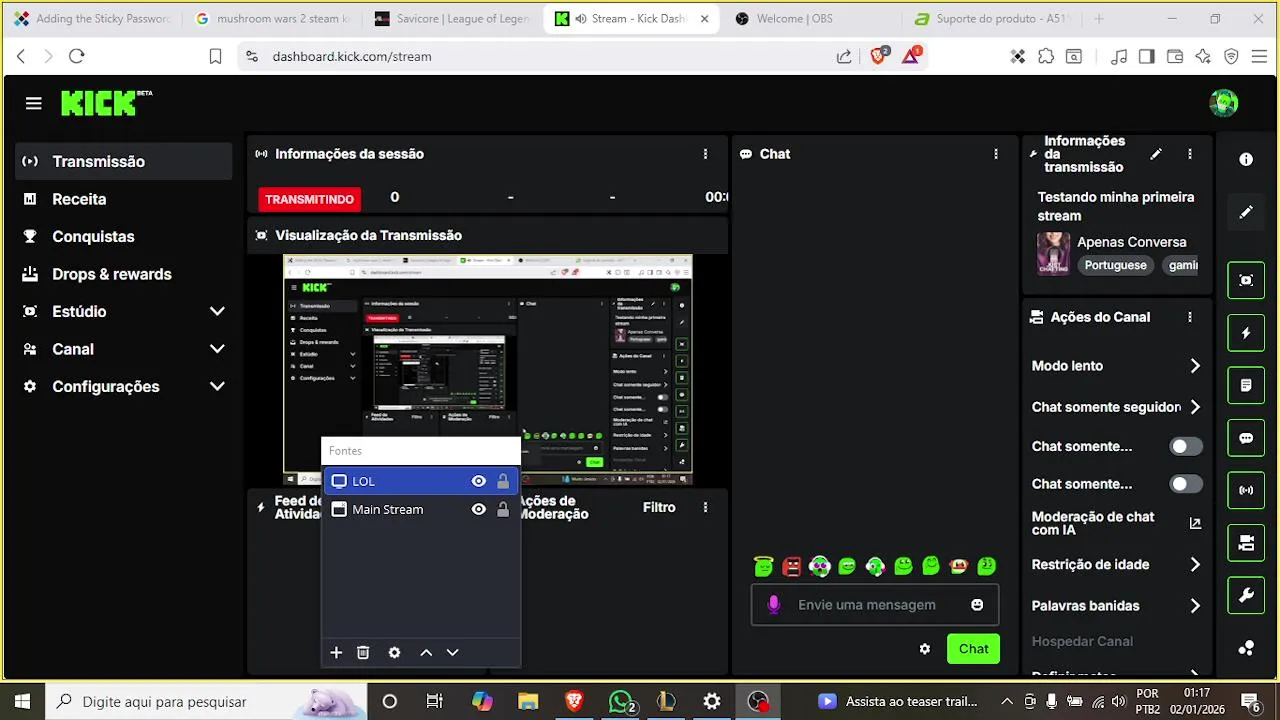The width and height of the screenshot is (1280, 720).
Task: Open Ações do Canal three-dot menu
Action: coord(1190,317)
